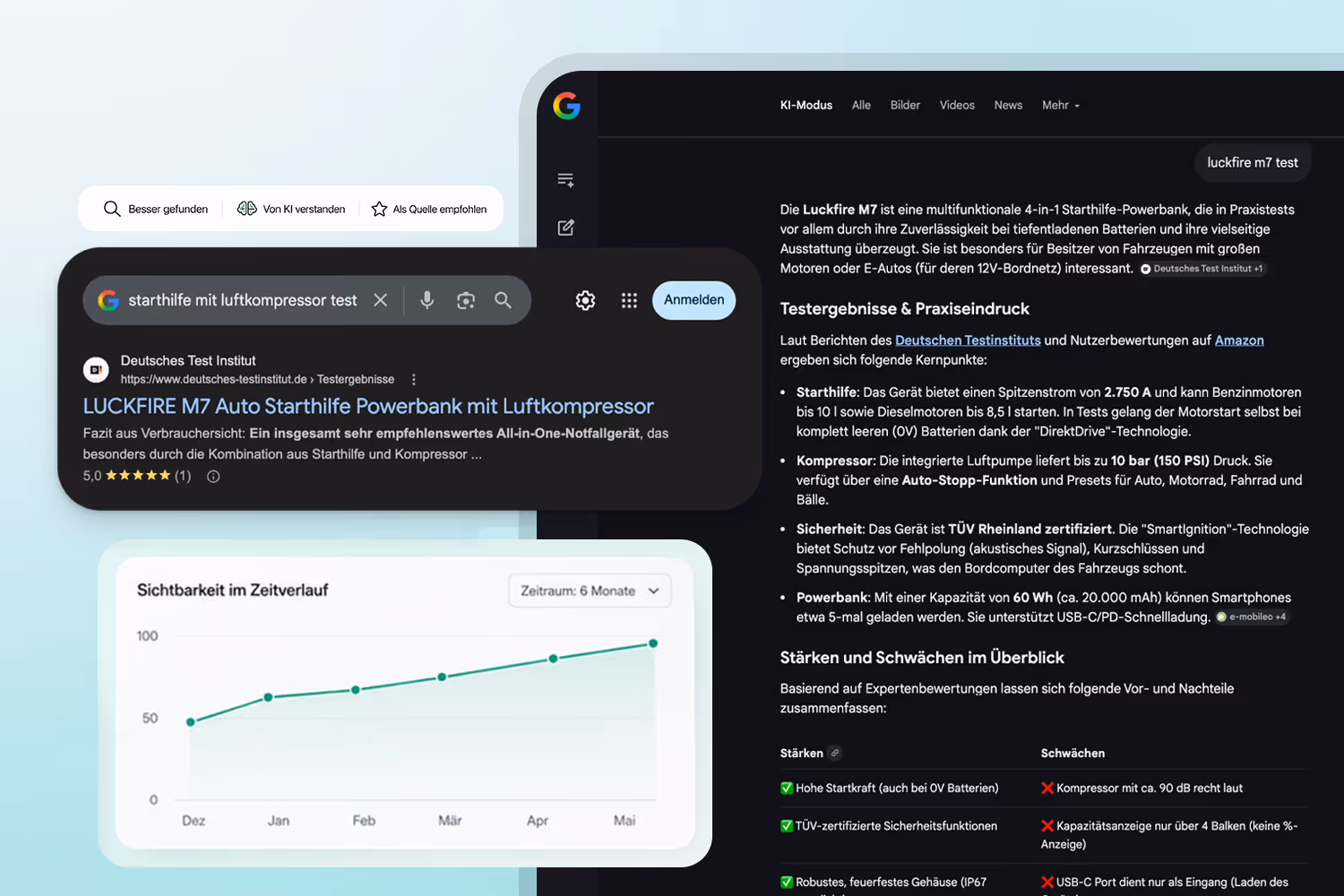This screenshot has height=896, width=1344.
Task: Click the Deutsches Test Institut +1 source chip
Action: pos(1202,269)
